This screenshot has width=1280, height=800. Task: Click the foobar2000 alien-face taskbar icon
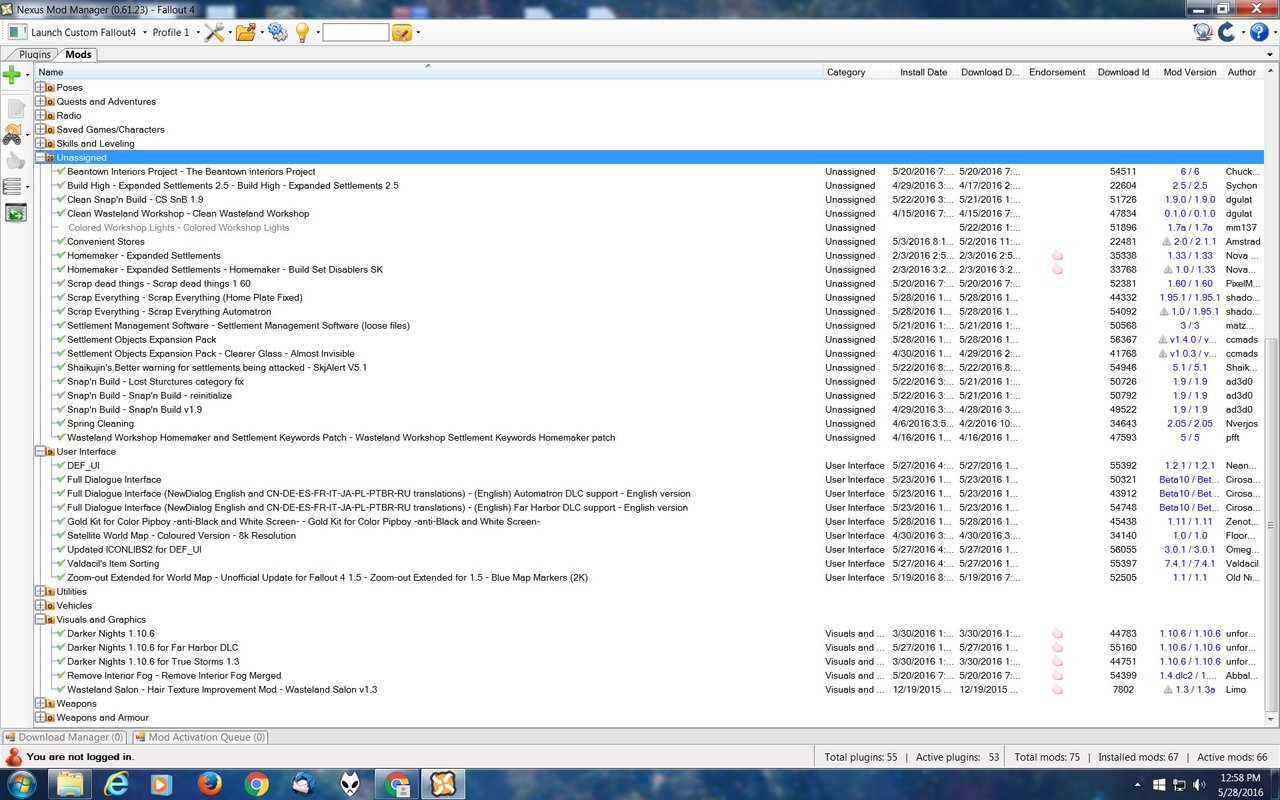(350, 784)
